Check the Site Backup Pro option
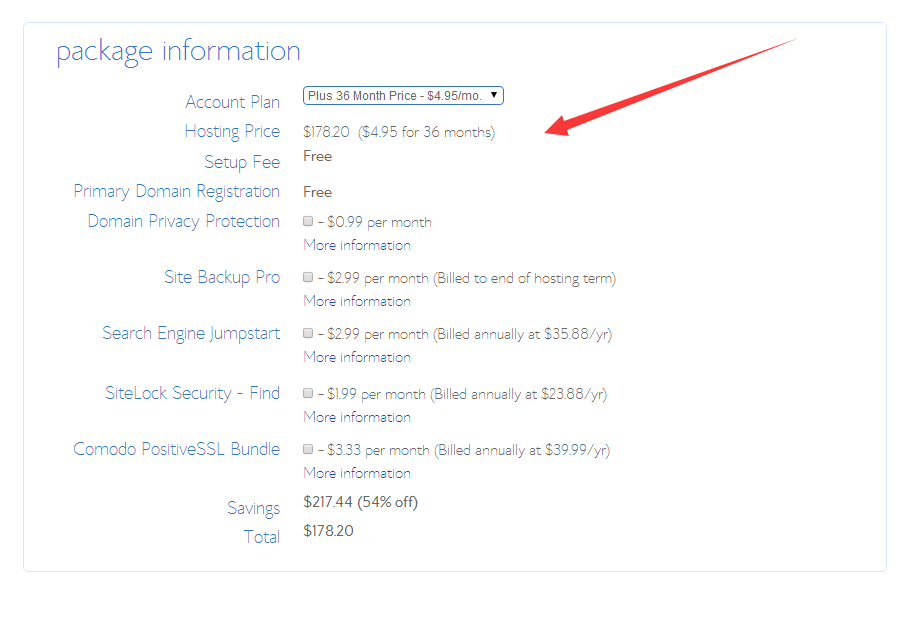 tap(308, 278)
